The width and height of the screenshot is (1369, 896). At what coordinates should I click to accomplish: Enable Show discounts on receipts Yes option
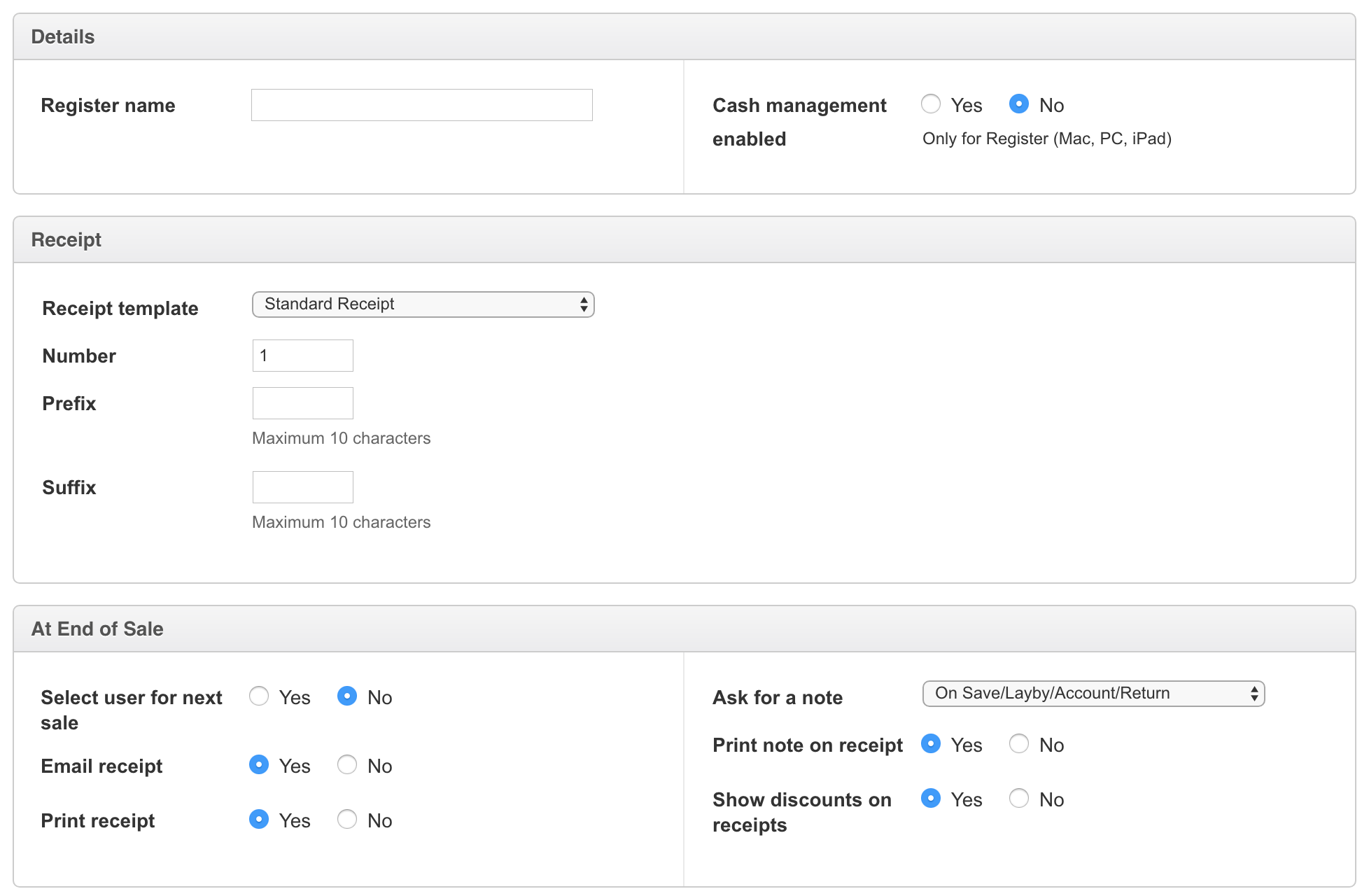930,799
